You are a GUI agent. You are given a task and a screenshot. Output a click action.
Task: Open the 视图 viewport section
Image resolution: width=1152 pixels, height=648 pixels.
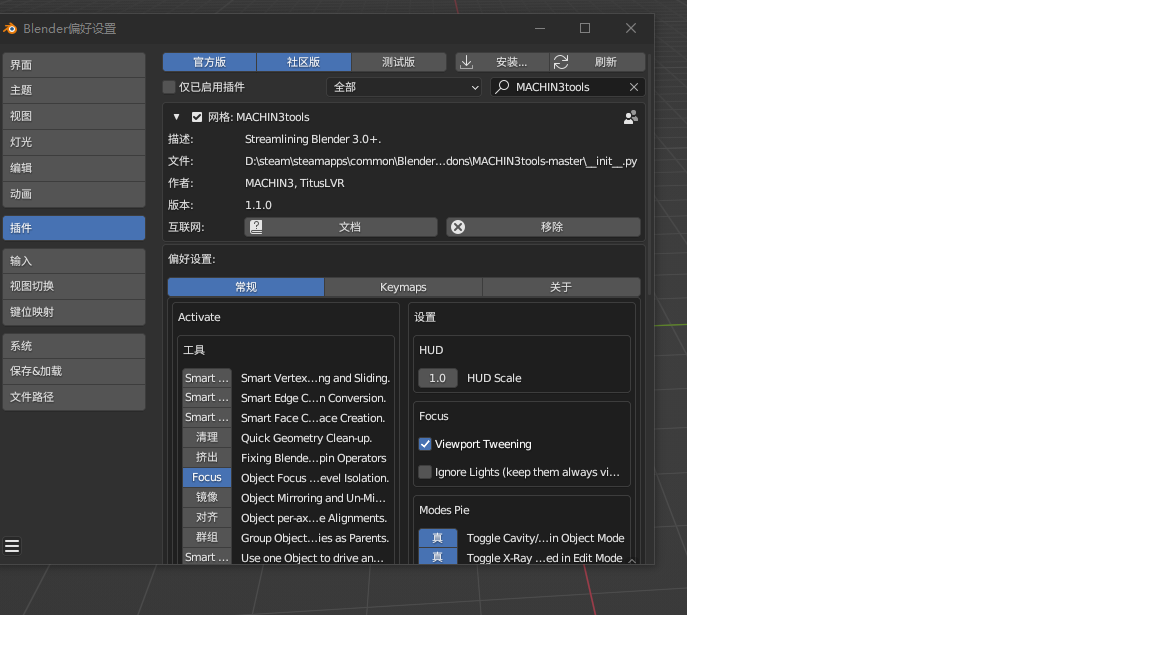(73, 116)
